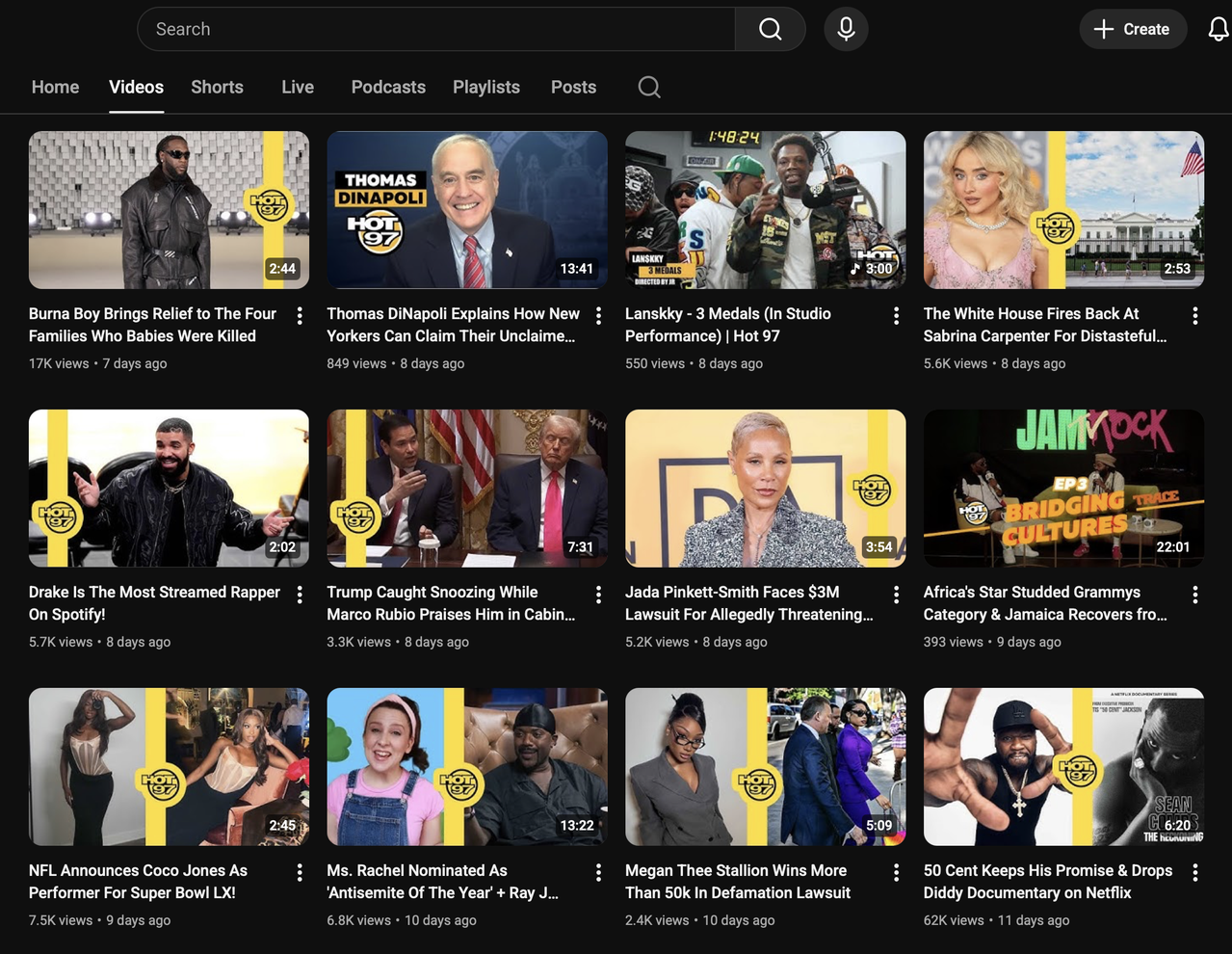1232x954 pixels.
Task: Switch to the Playlists tab
Action: click(486, 87)
